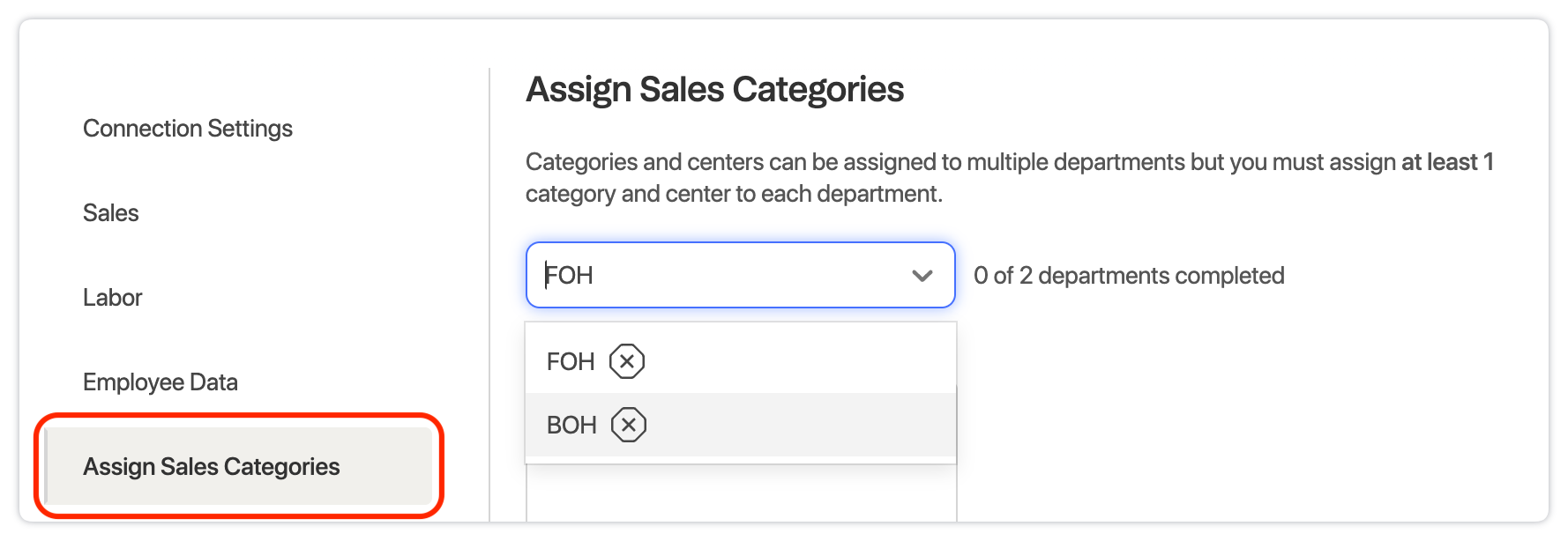
Task: Open the Labor section in the sidebar
Action: [x=112, y=298]
